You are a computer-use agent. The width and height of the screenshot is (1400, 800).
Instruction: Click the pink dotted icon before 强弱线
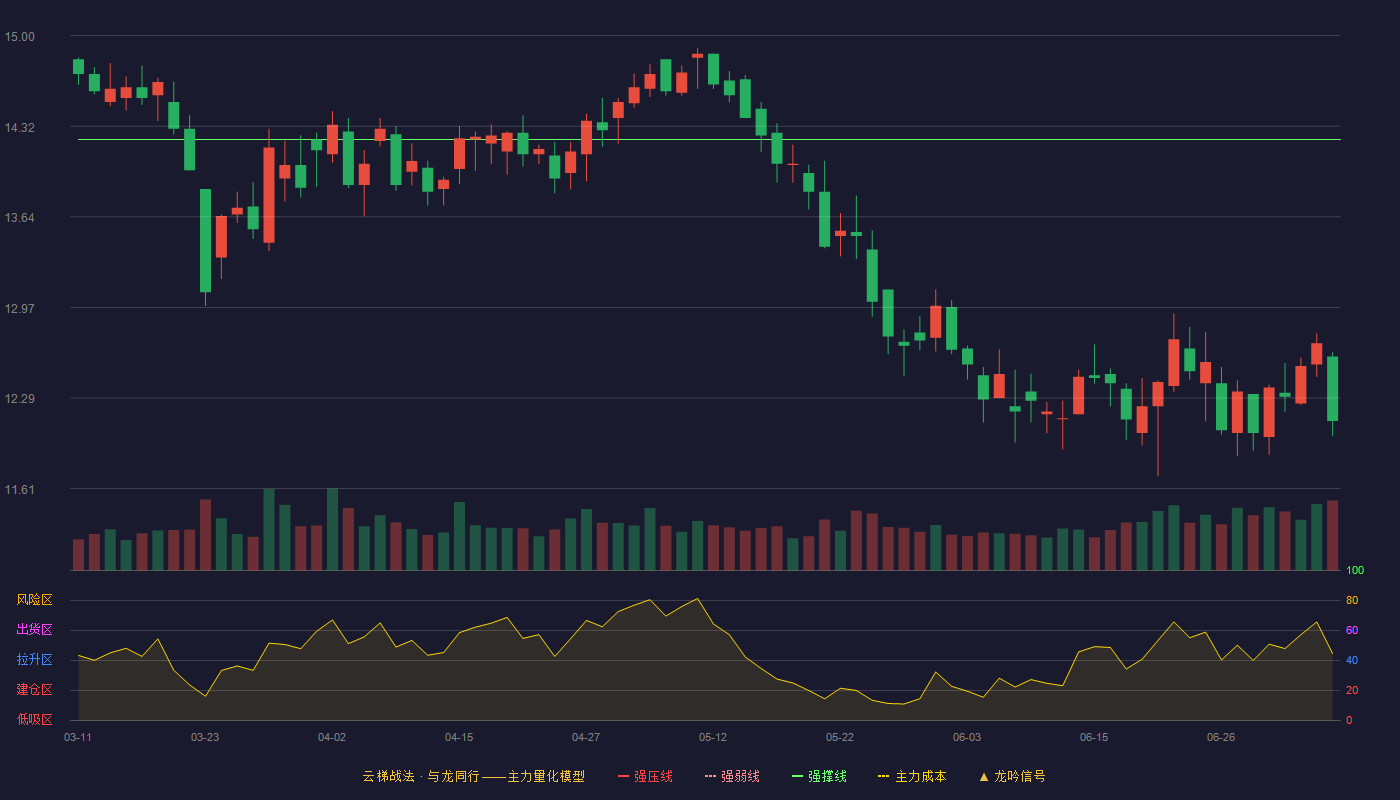[x=711, y=776]
